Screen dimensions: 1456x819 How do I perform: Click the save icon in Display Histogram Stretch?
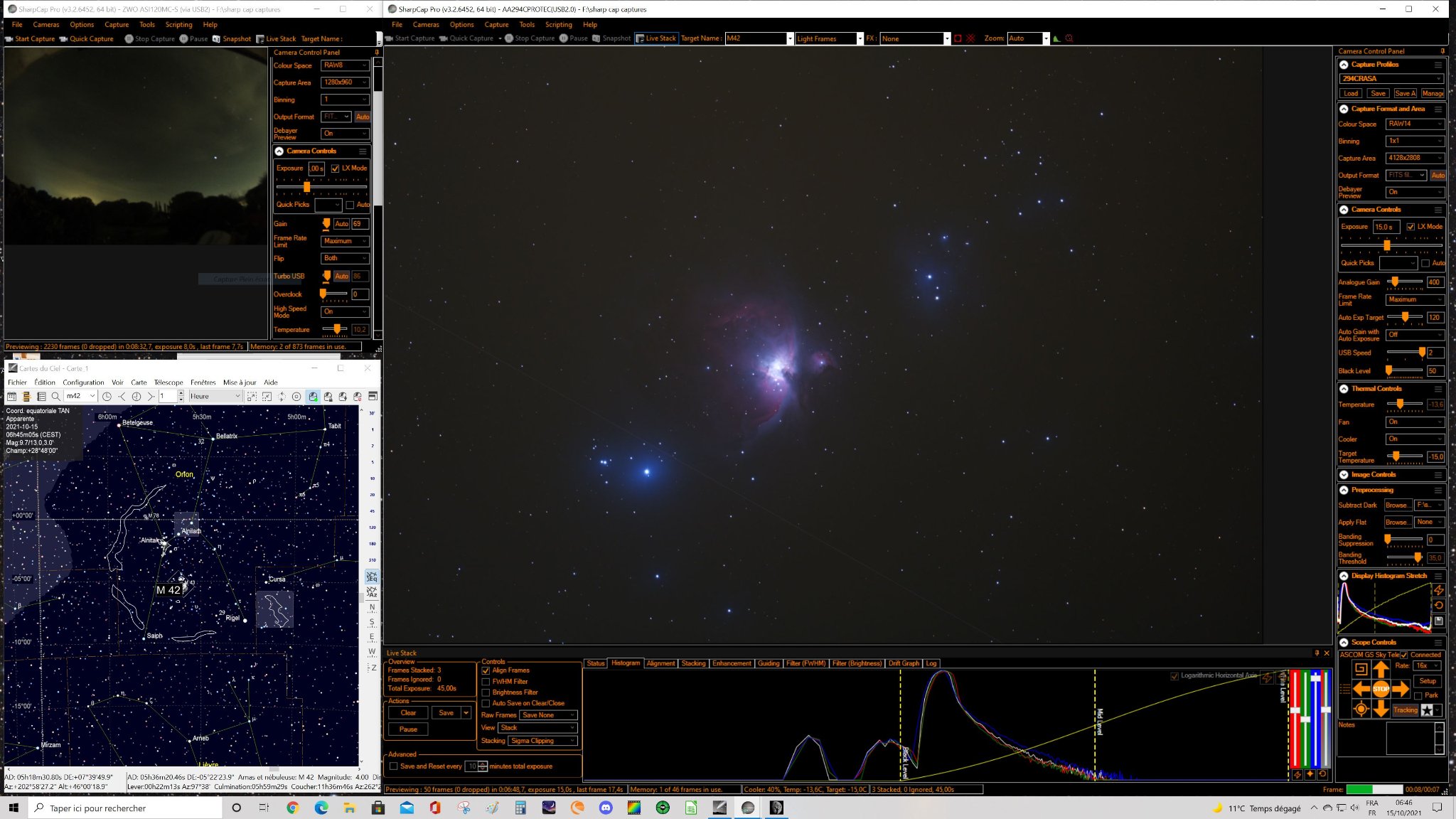(x=1439, y=621)
